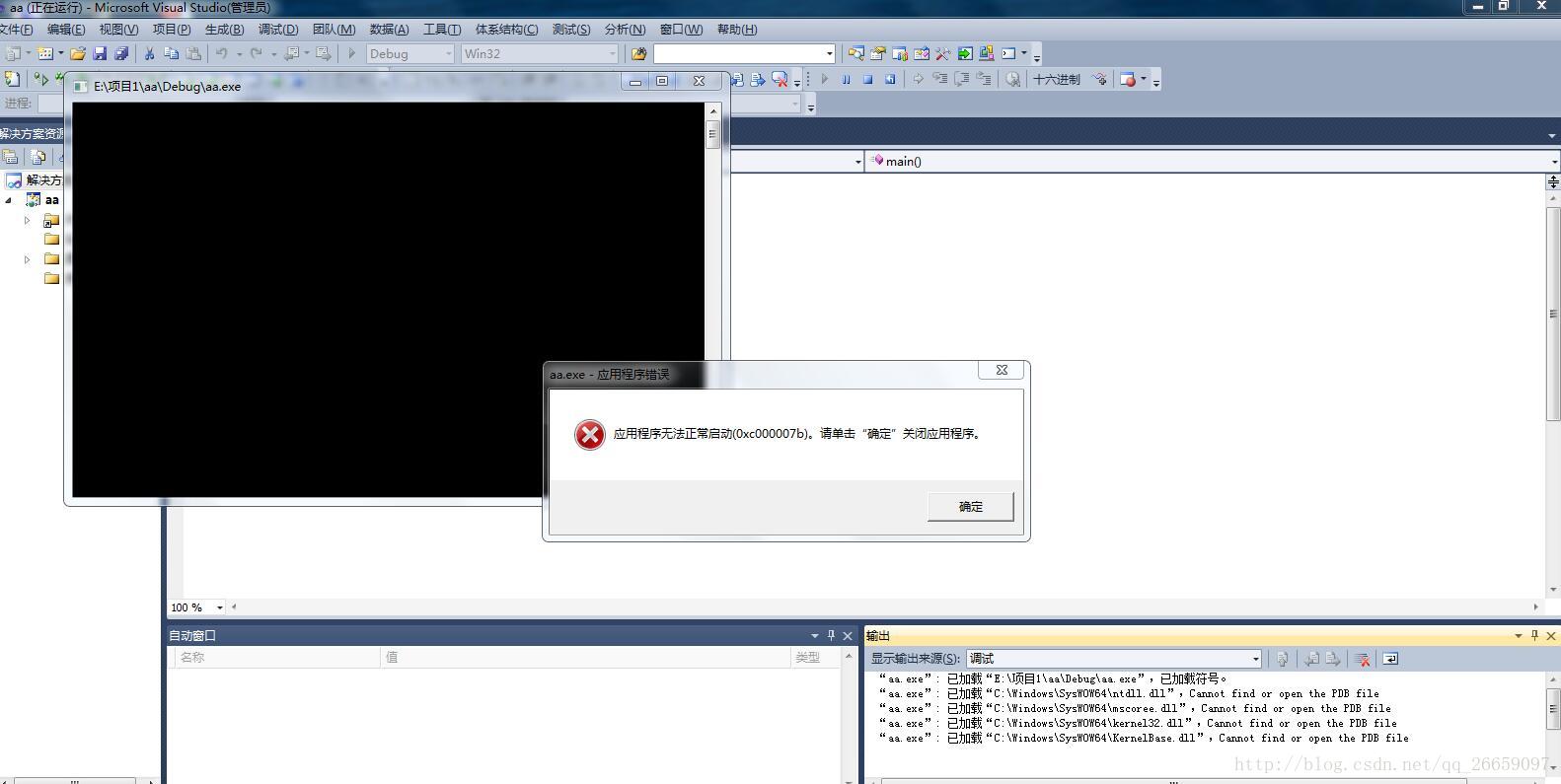
Task: Click the Find in Files folder icon
Action: 639,53
